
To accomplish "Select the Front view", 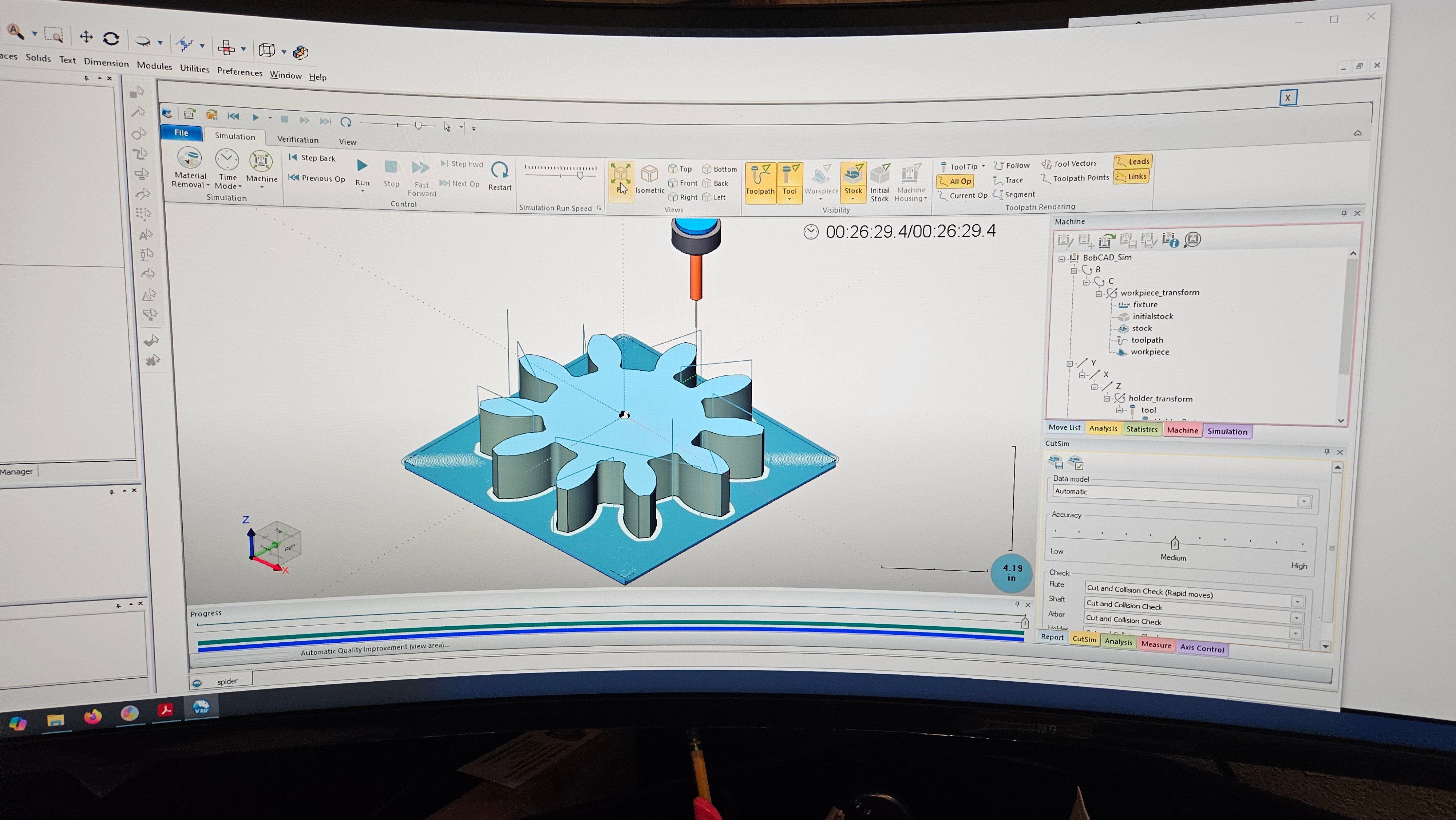I will click(x=683, y=183).
